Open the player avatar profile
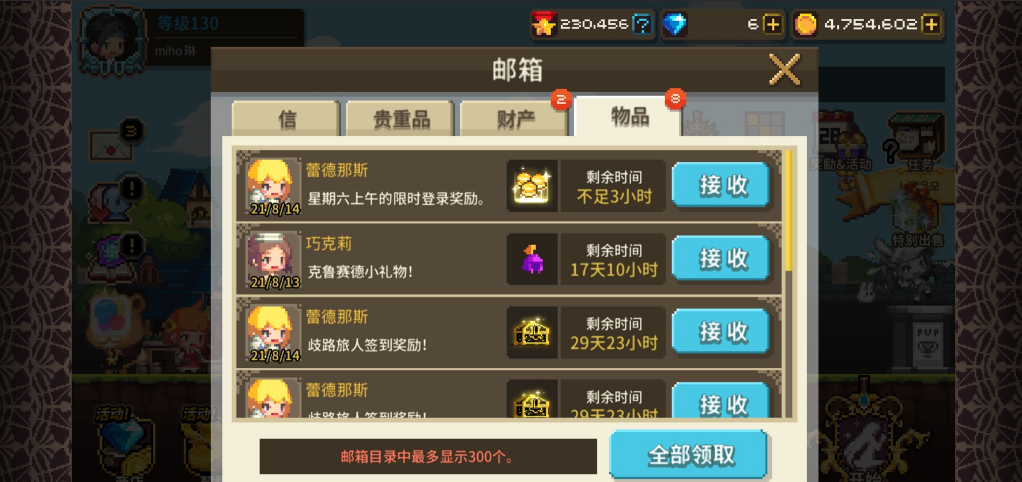Image resolution: width=1022 pixels, height=482 pixels. tap(111, 40)
